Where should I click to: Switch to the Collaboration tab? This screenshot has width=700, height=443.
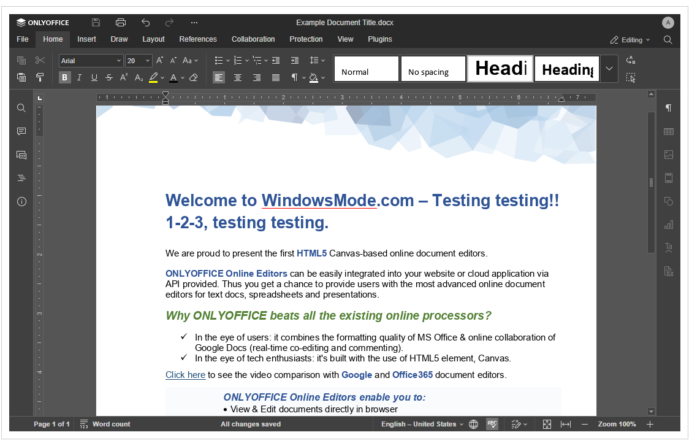point(253,39)
